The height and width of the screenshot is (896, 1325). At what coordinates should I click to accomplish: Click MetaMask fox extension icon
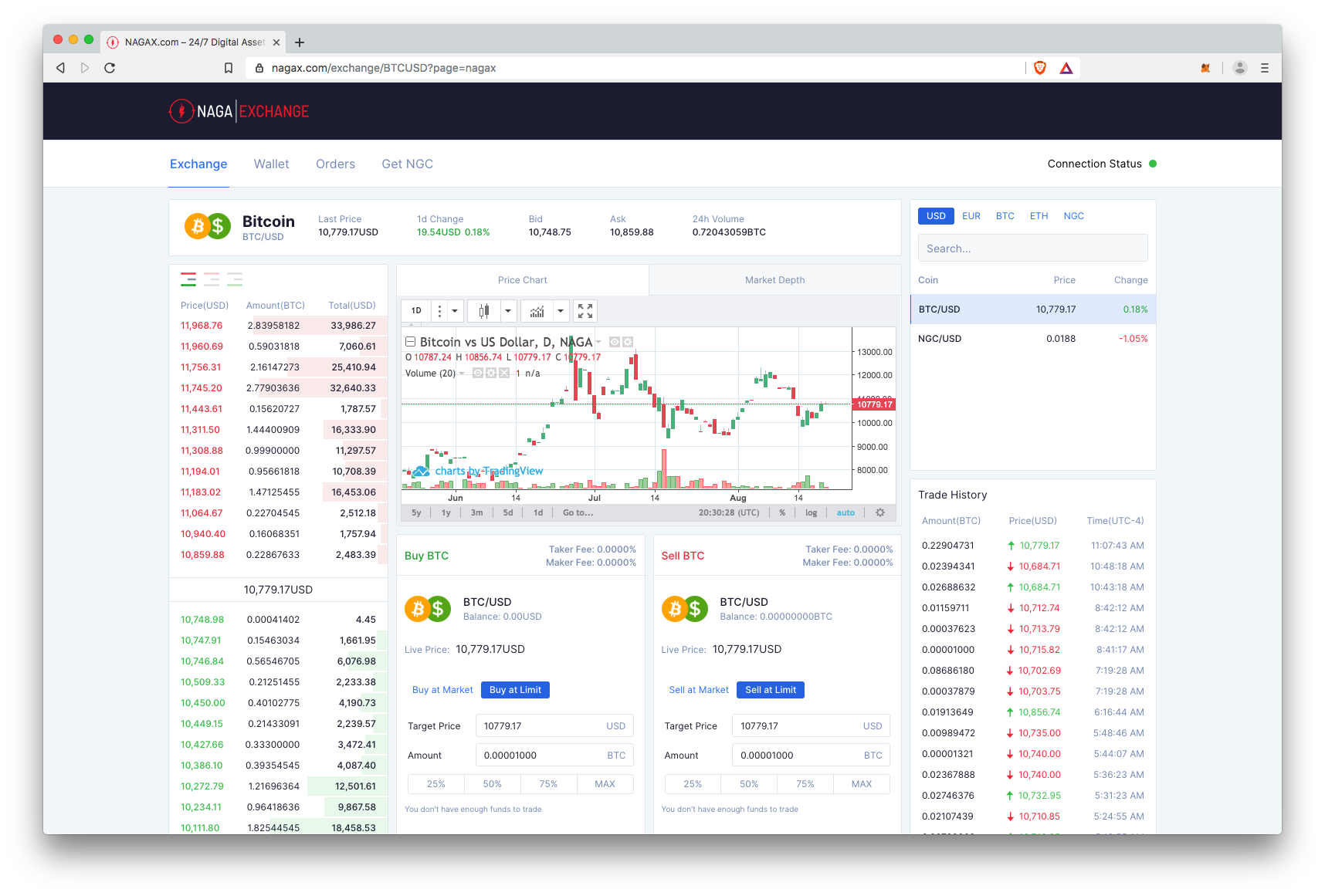1205,68
